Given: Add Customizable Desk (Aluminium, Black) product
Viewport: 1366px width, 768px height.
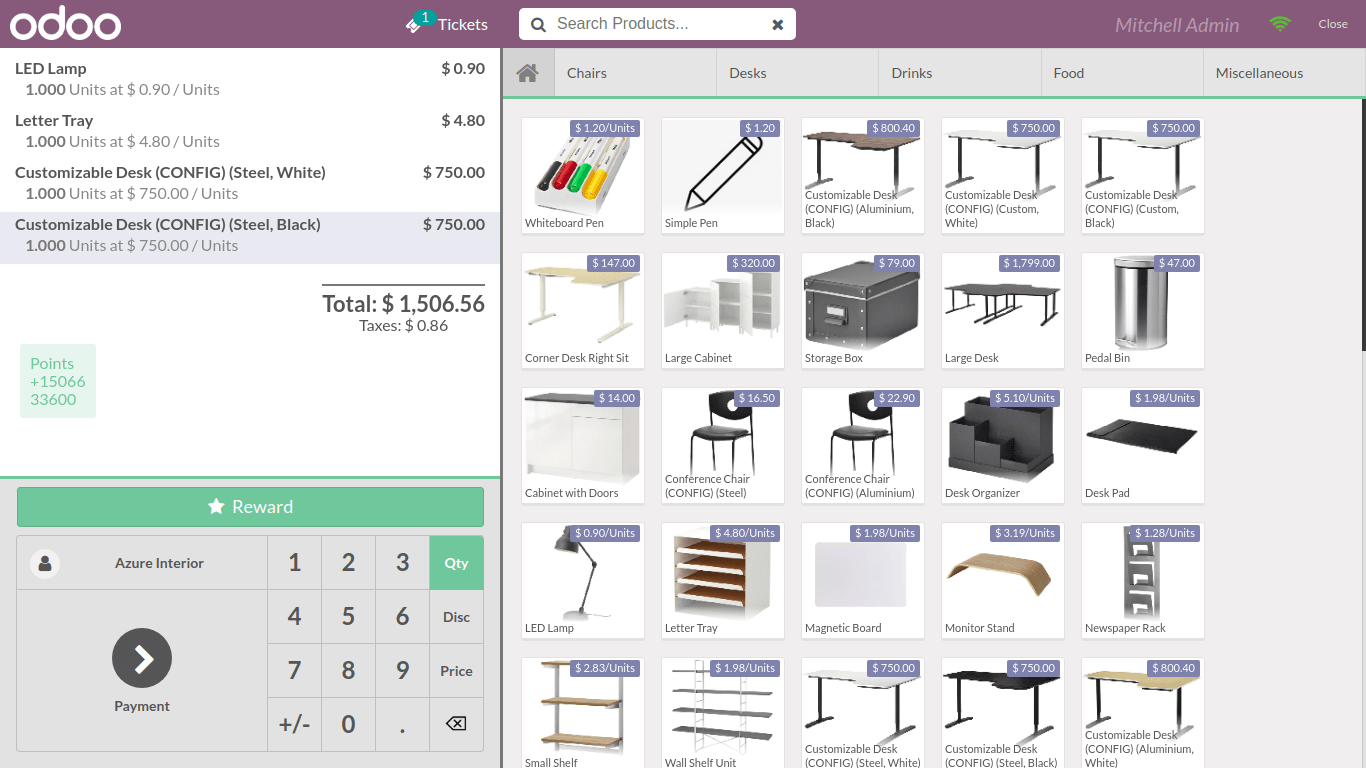Looking at the screenshot, I should (x=863, y=176).
